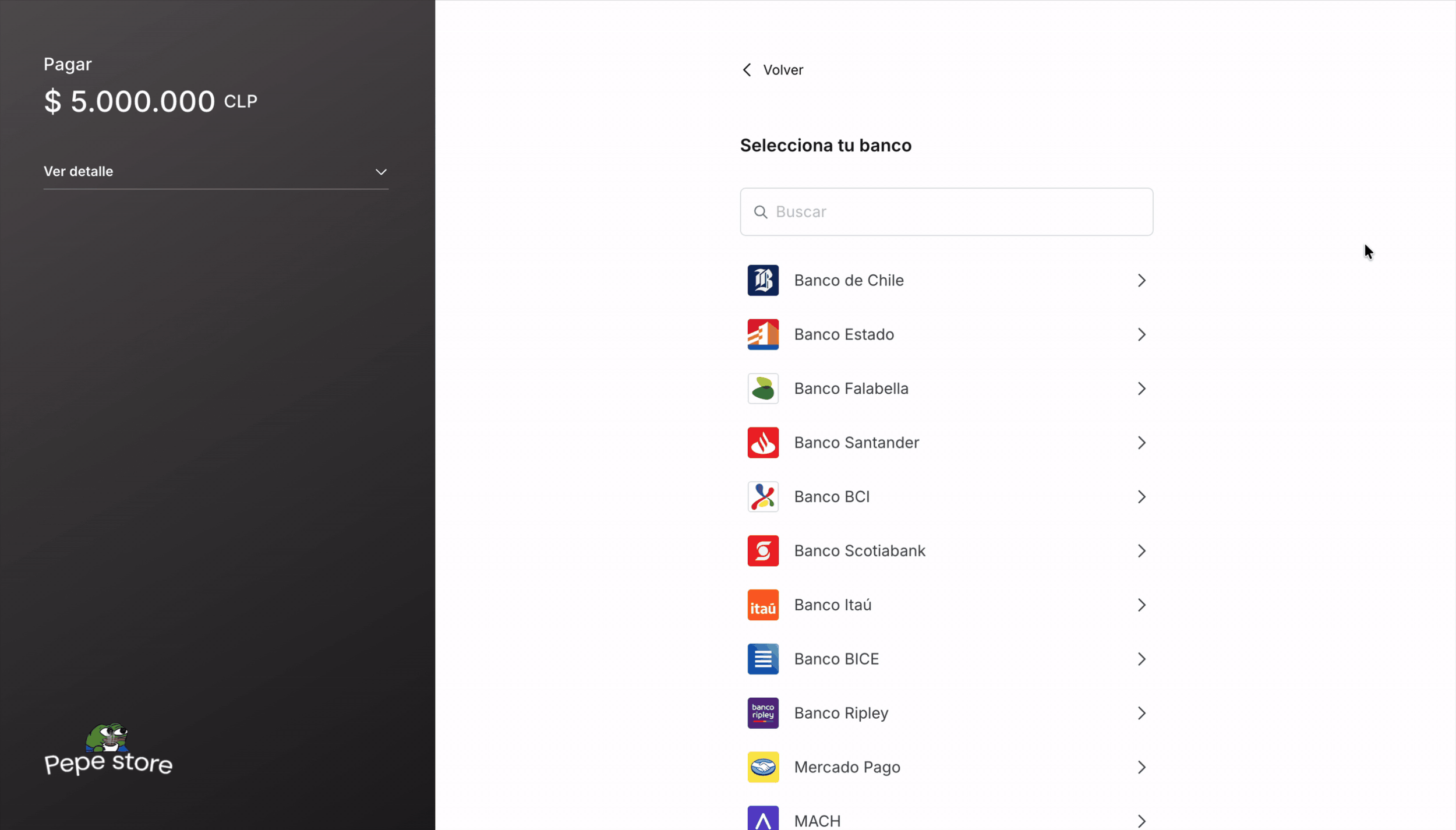Select Banco Scotiabank bank name
The image size is (1456, 830).
[860, 551]
